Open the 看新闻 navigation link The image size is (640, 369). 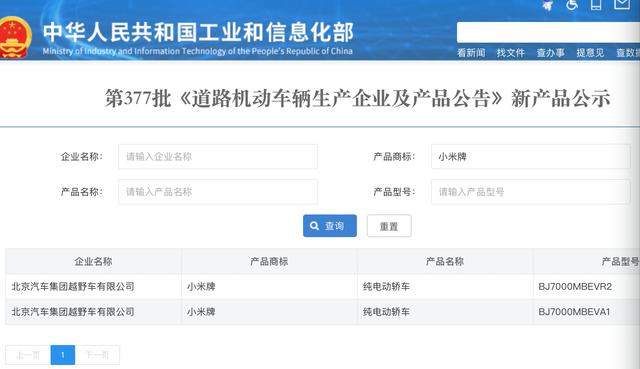coord(471,53)
